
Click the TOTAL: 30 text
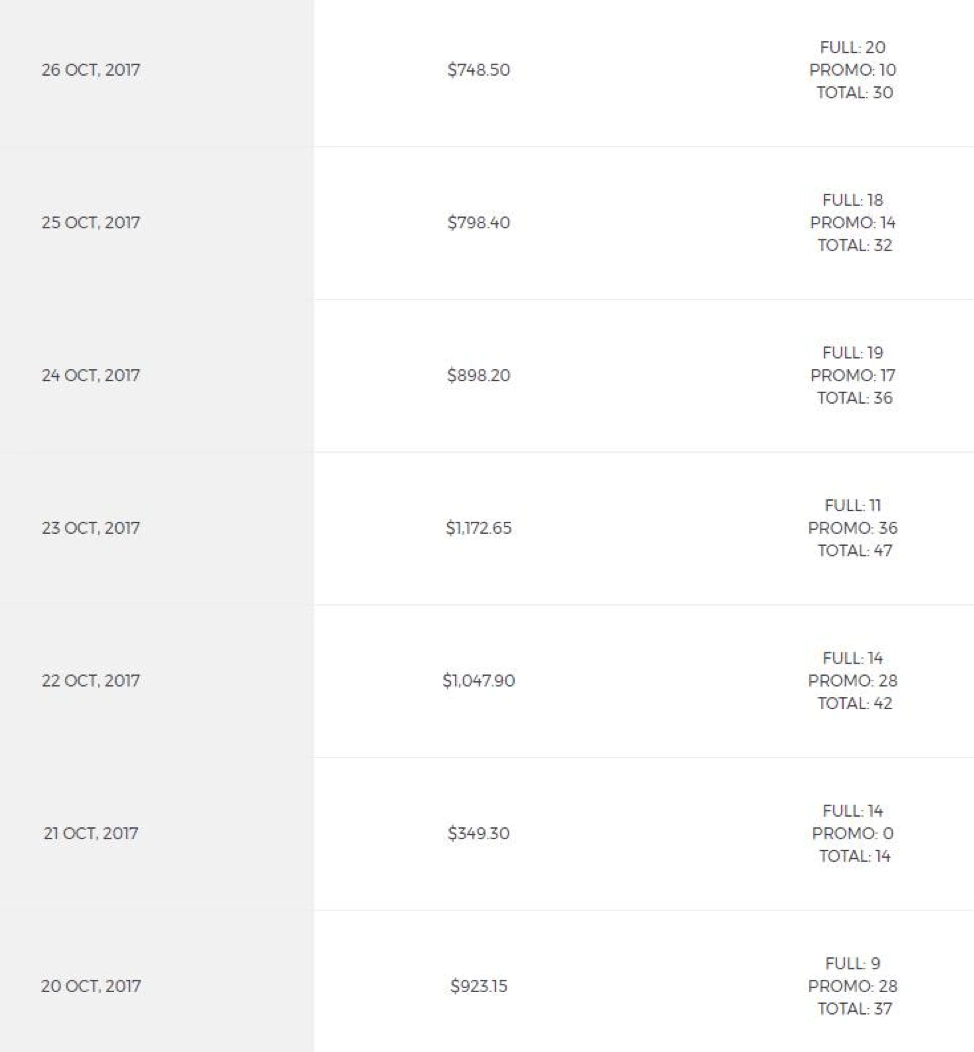[855, 93]
